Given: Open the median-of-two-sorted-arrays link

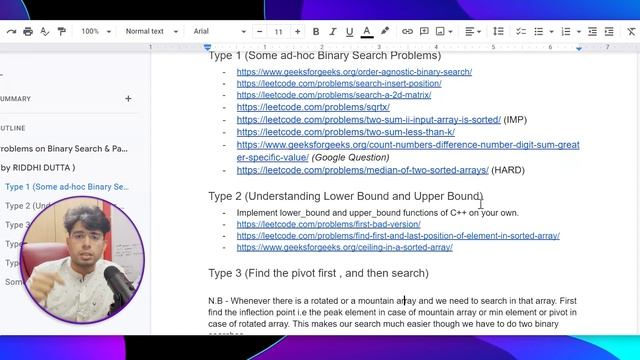Looking at the screenshot, I should coord(362,170).
